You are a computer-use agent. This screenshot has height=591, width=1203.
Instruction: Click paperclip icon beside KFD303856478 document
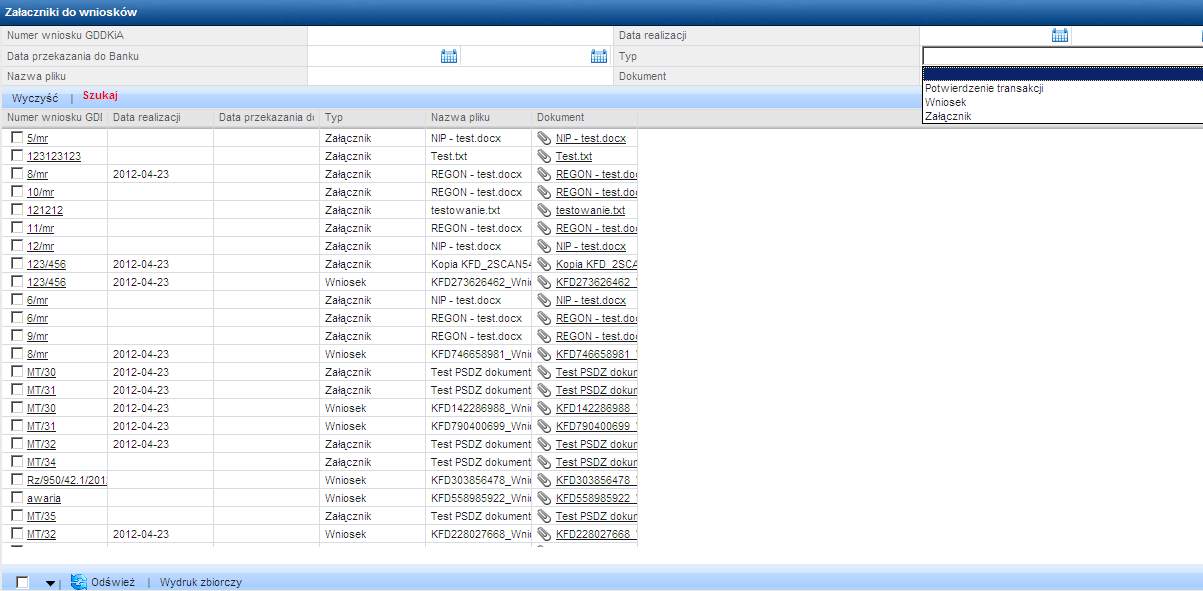(543, 480)
